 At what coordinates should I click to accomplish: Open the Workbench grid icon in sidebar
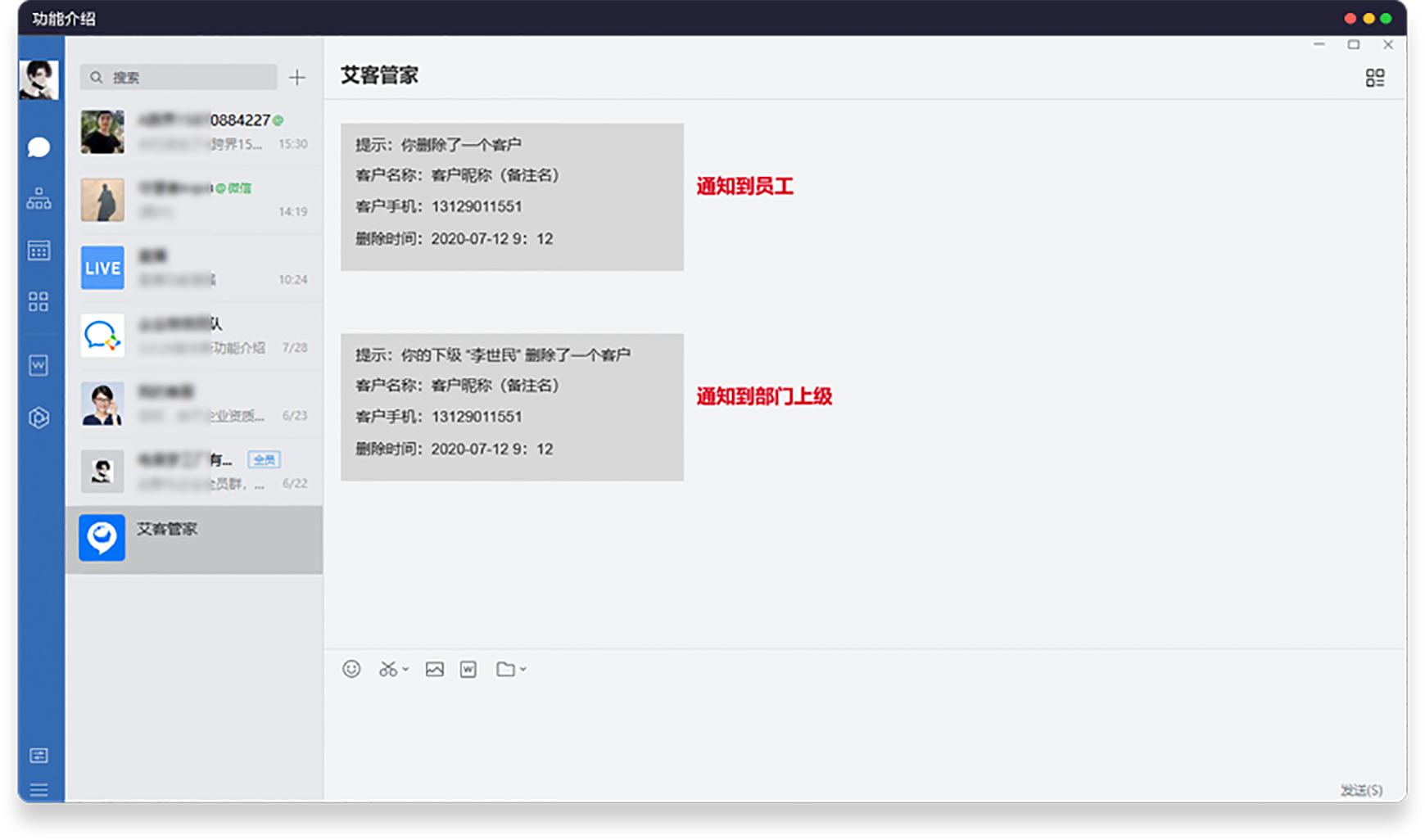click(x=38, y=302)
